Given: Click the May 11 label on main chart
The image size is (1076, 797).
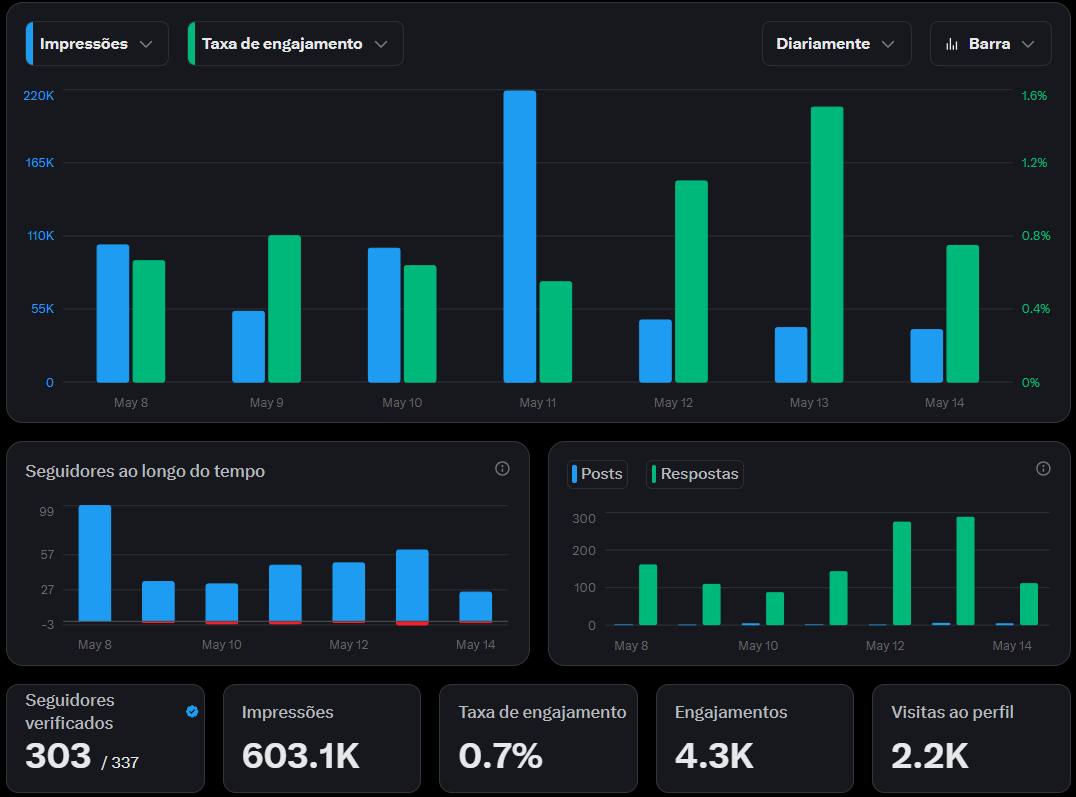Looking at the screenshot, I should (x=537, y=403).
